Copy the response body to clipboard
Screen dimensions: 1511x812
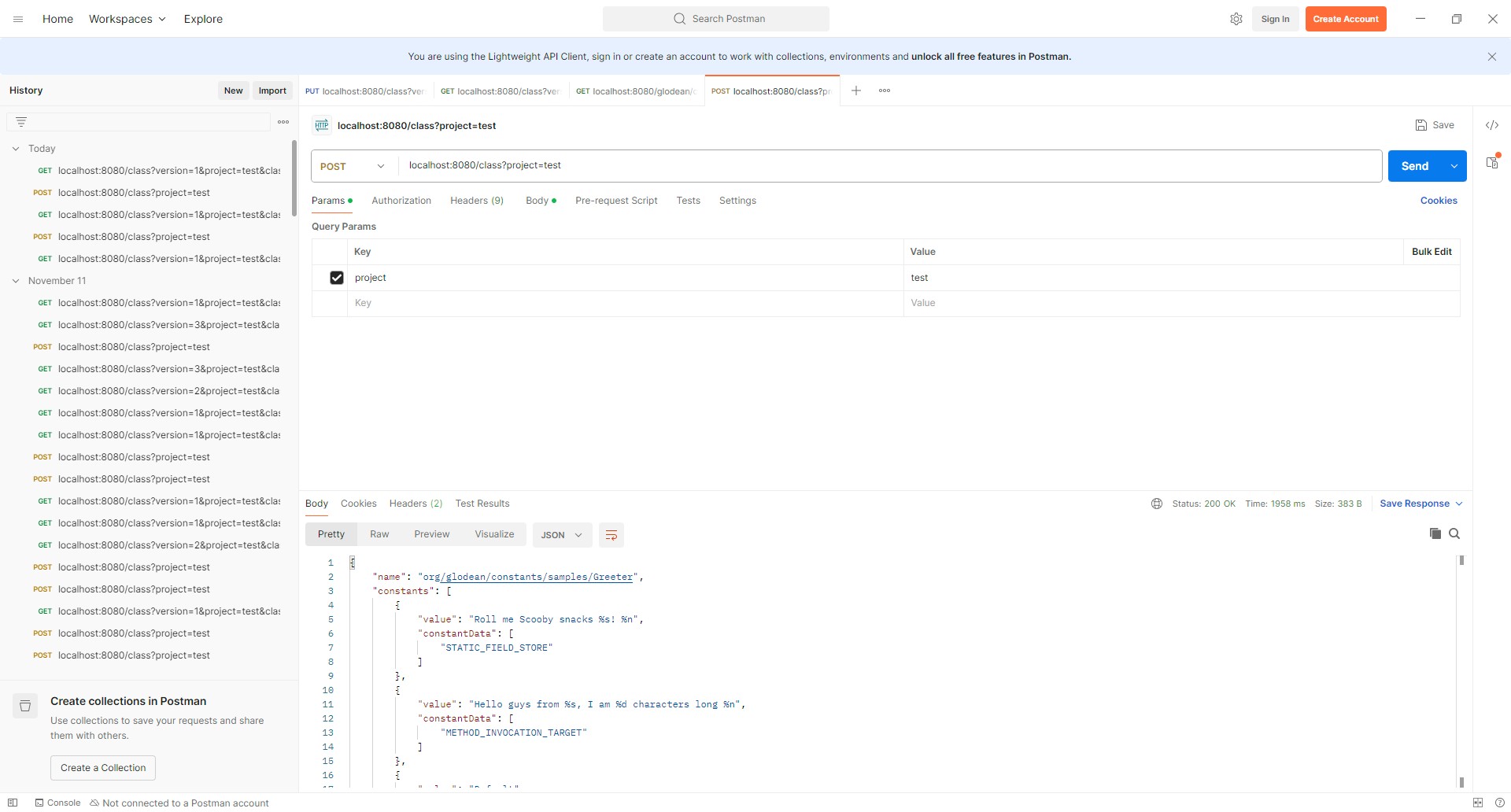[1435, 533]
